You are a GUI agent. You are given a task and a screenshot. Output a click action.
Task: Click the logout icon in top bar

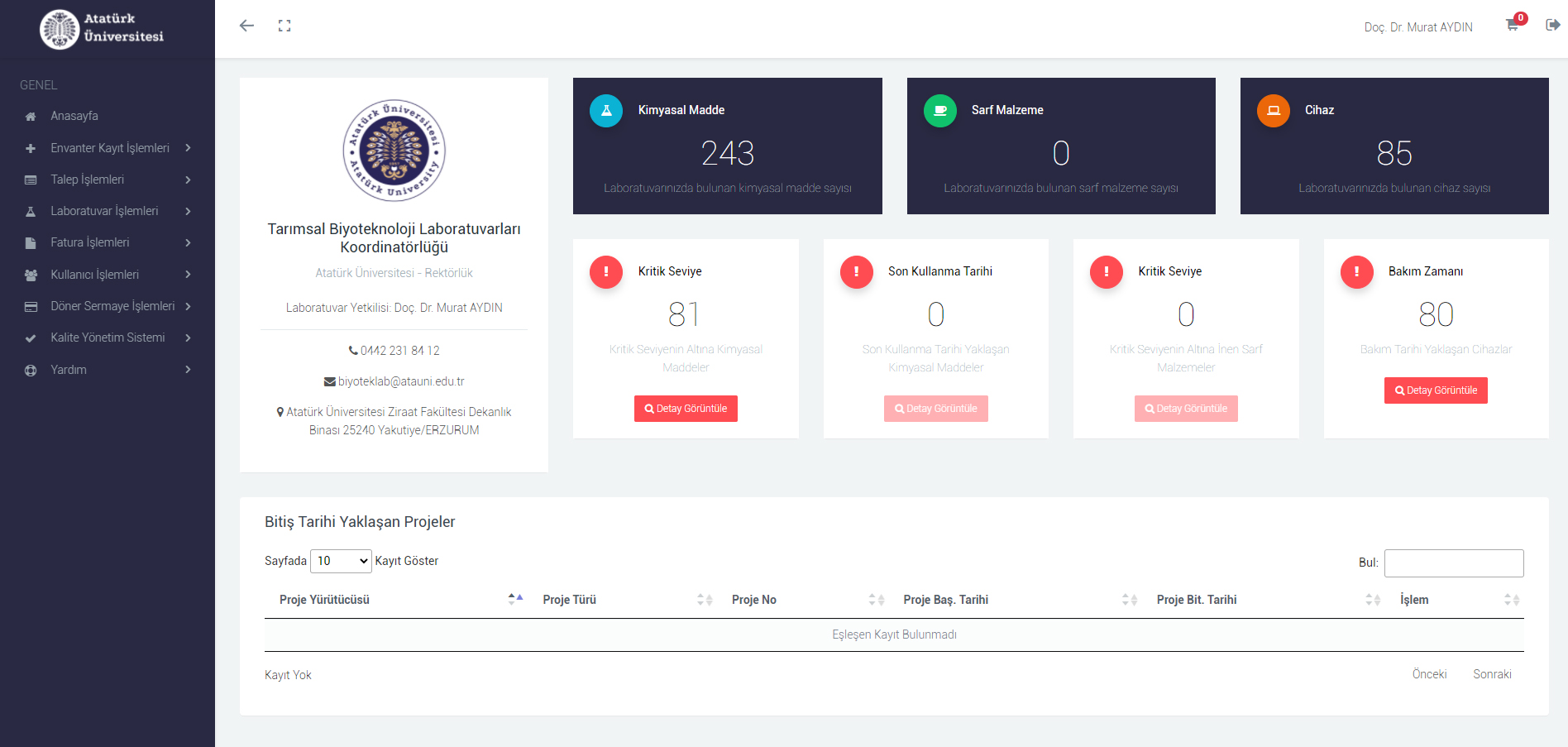(1552, 25)
